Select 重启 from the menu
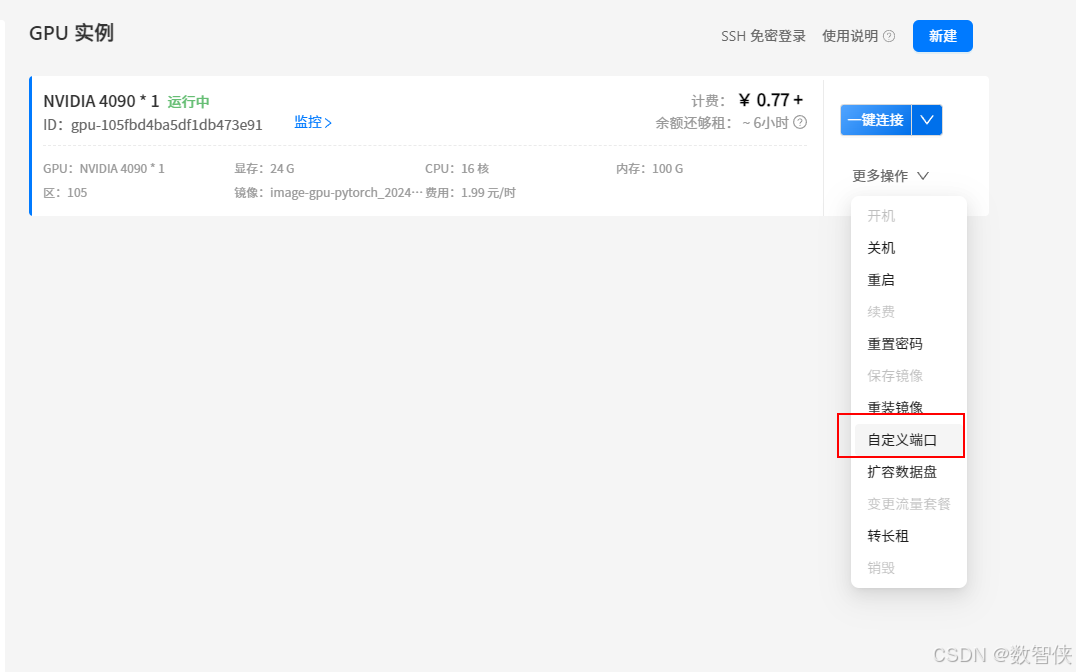 coord(881,280)
